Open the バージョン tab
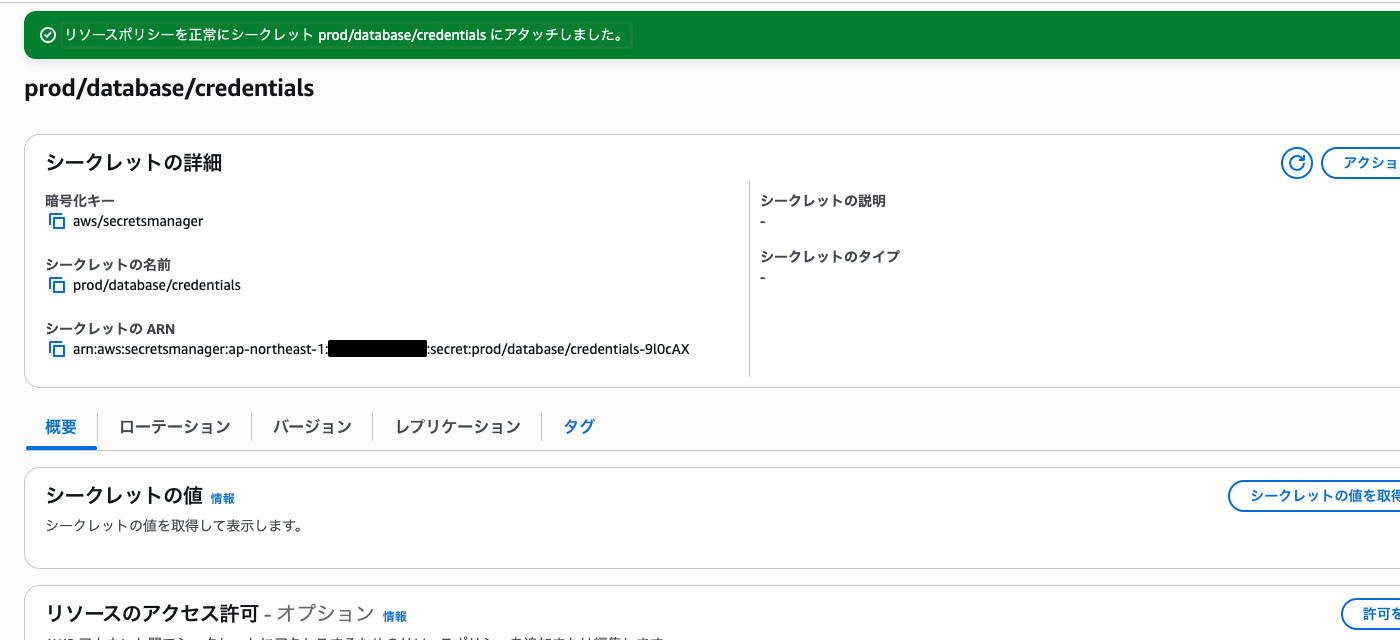The height and width of the screenshot is (640, 1400). [312, 427]
